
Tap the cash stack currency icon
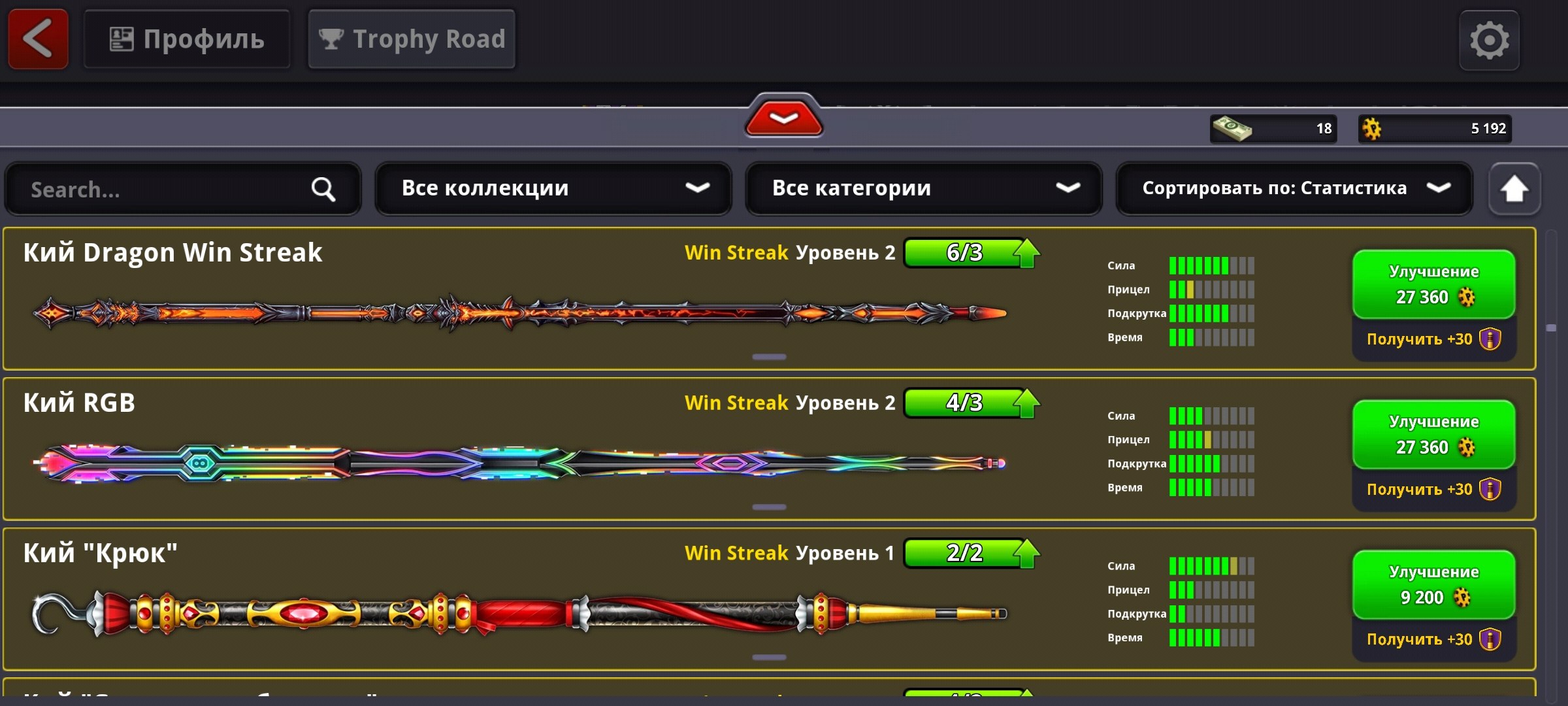coord(1232,129)
